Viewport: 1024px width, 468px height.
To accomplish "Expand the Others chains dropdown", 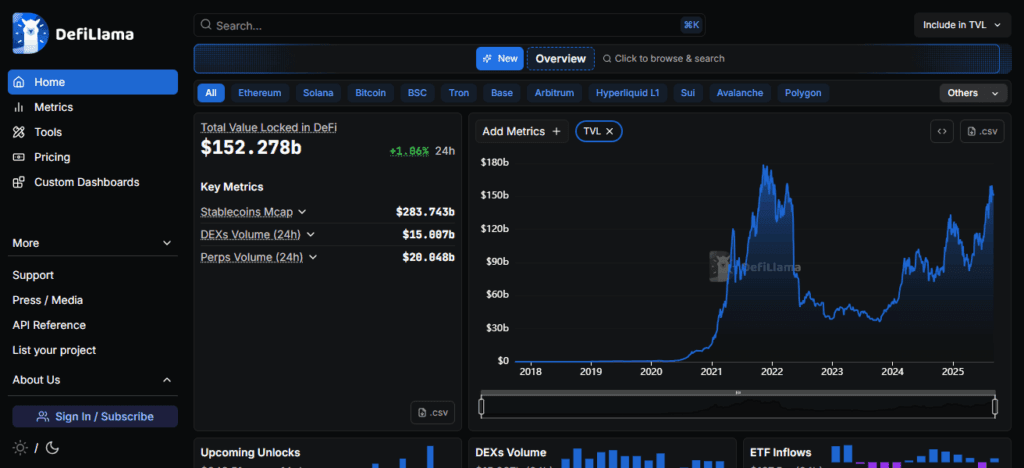I will tap(972, 93).
